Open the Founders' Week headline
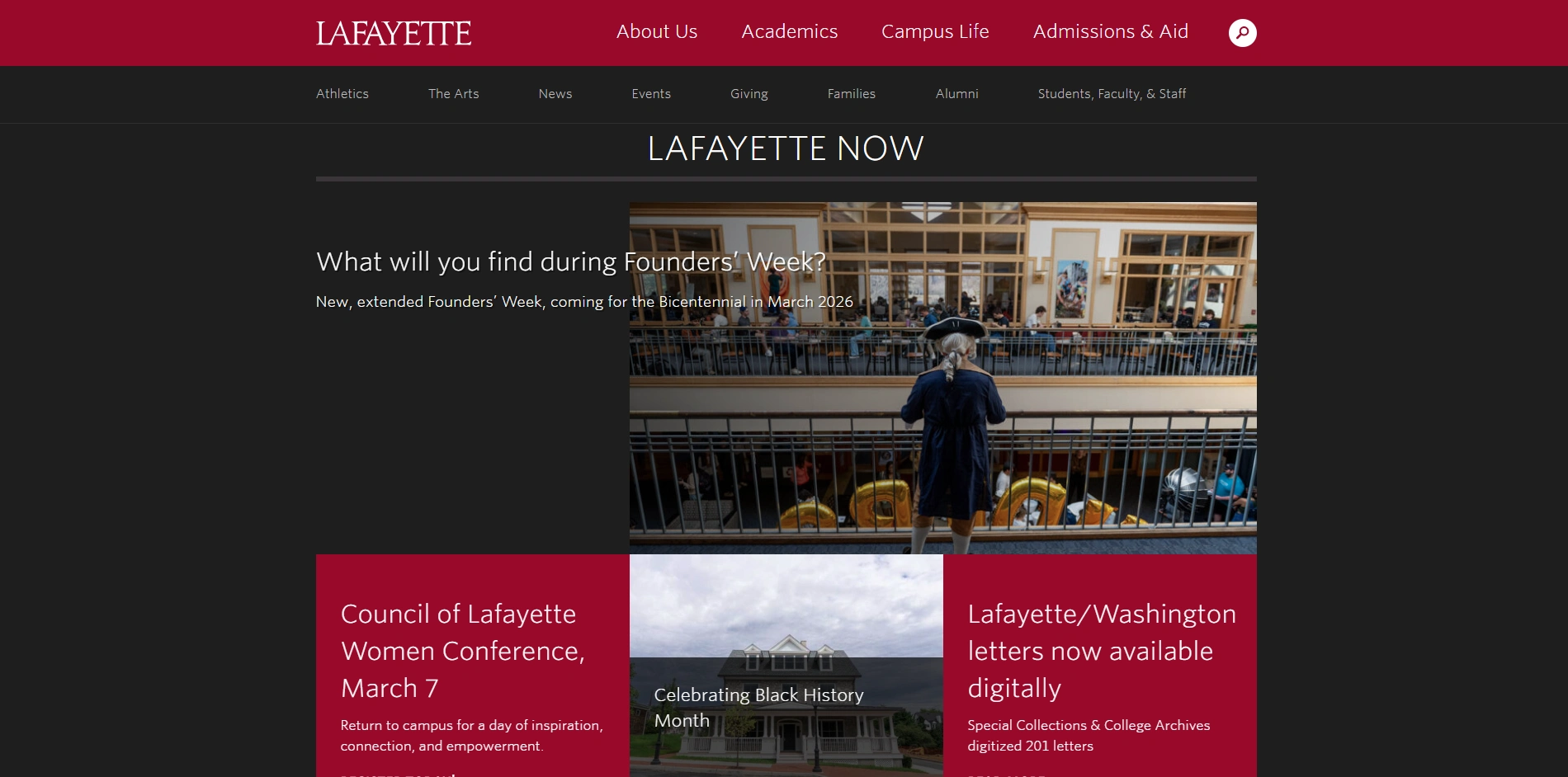Screen dimensions: 1568x777 coord(571,261)
